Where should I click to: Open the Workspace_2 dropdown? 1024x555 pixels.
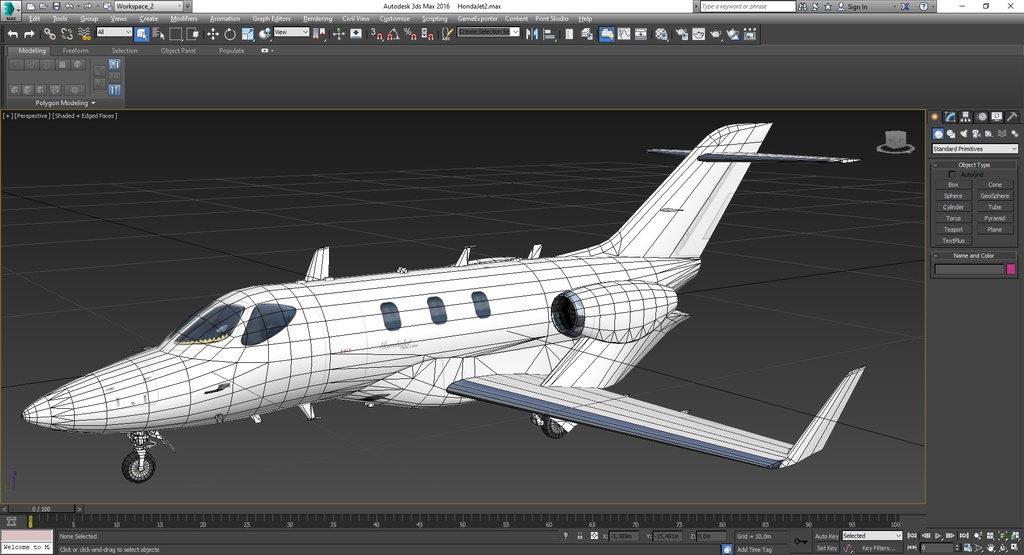149,6
